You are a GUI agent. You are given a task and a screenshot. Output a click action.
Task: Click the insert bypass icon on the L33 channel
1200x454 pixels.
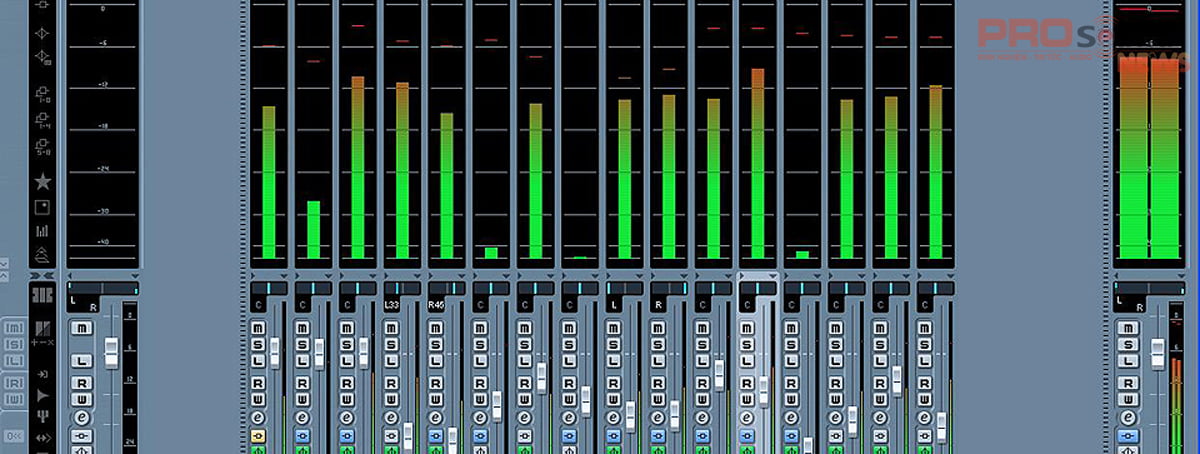tap(391, 436)
